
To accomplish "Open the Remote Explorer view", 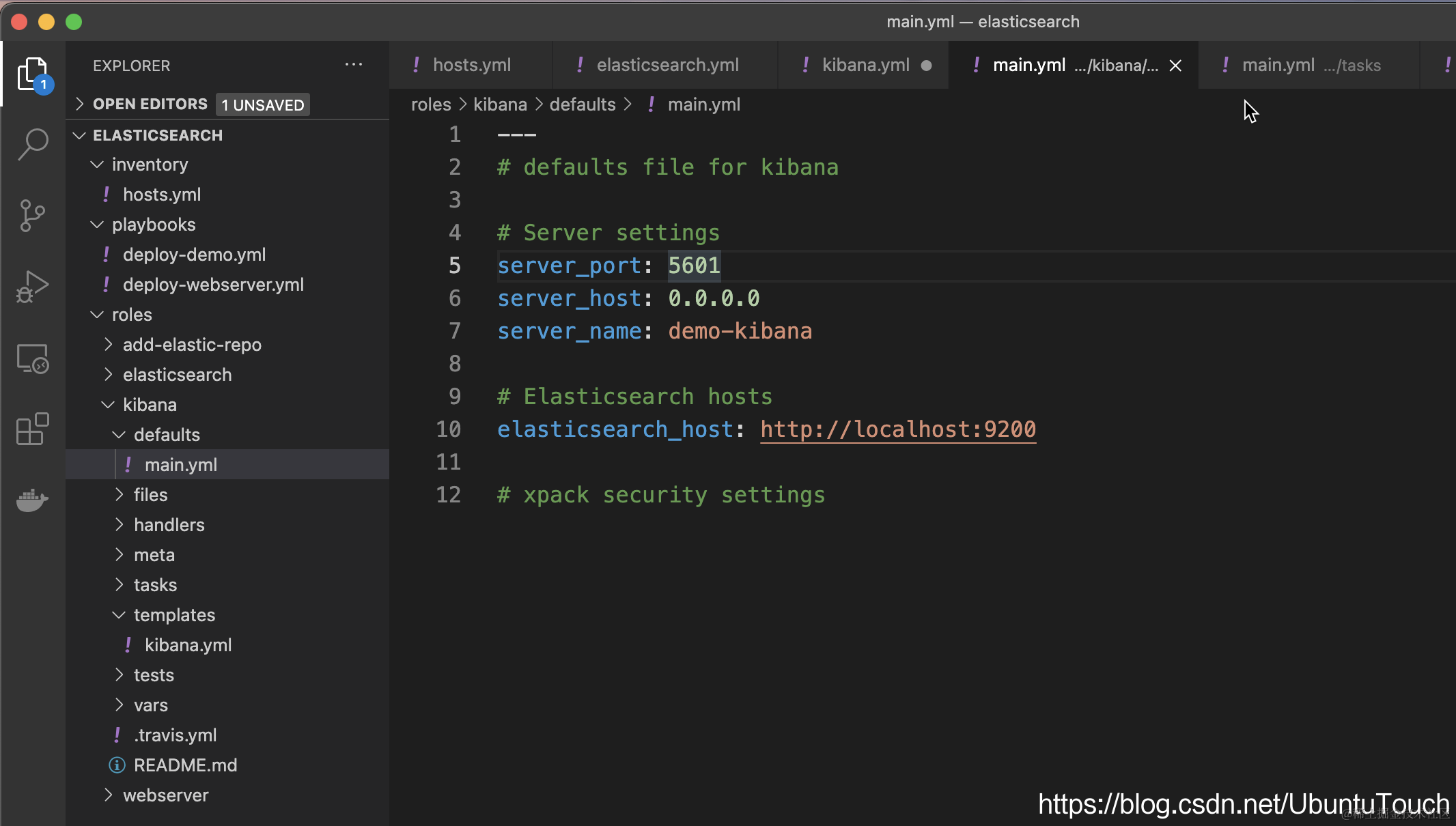I will click(32, 358).
